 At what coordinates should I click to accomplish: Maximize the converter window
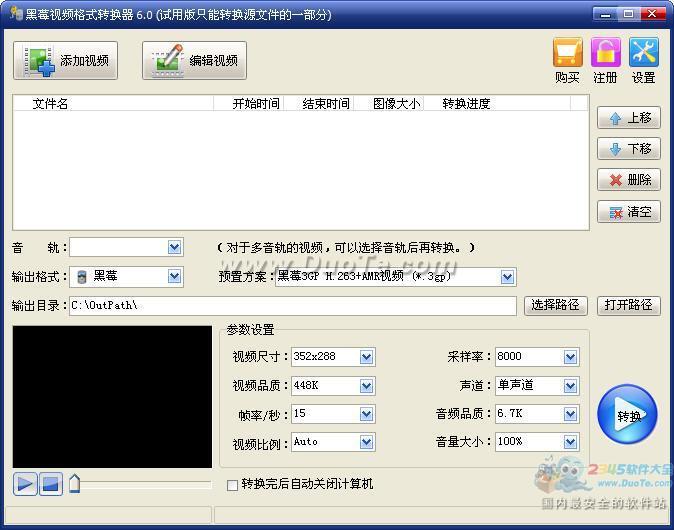[x=628, y=14]
